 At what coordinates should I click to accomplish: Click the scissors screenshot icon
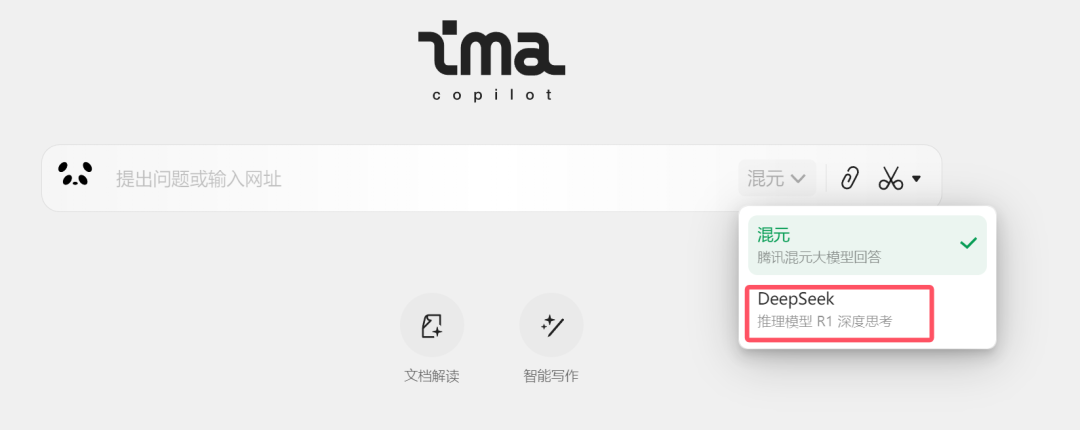click(890, 179)
